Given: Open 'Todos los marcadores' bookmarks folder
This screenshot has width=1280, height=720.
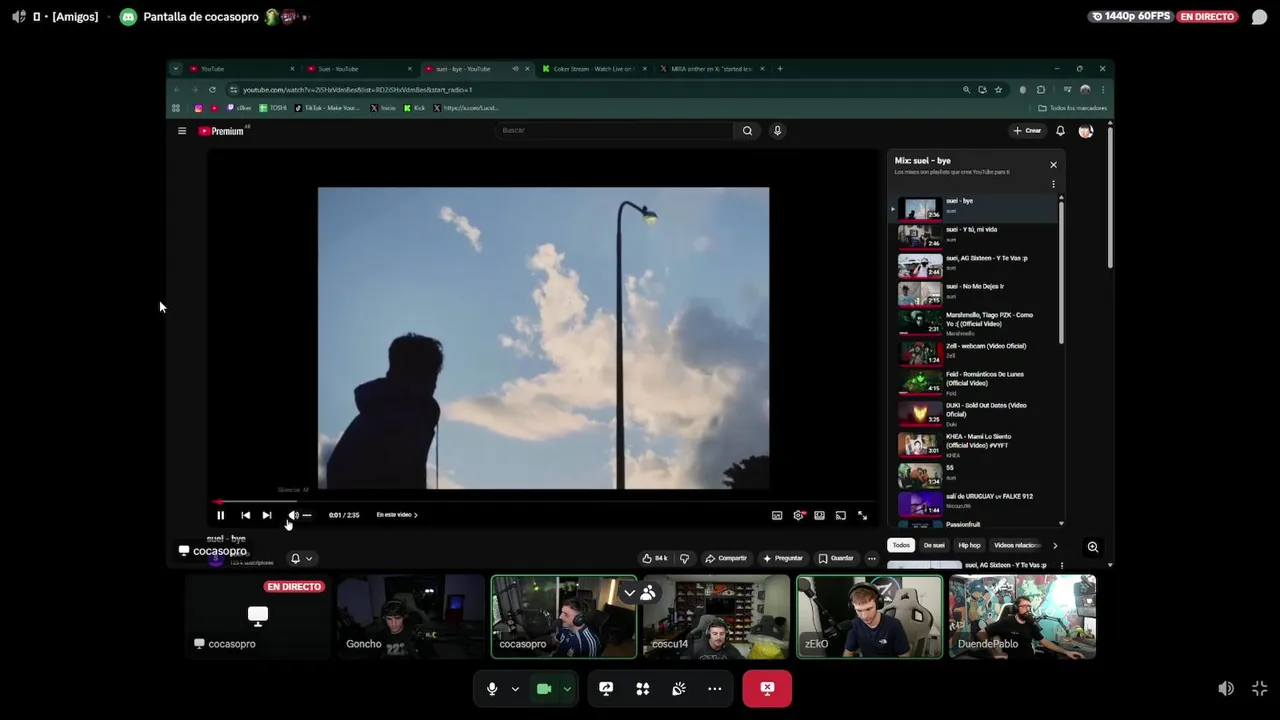Looking at the screenshot, I should (x=1073, y=108).
